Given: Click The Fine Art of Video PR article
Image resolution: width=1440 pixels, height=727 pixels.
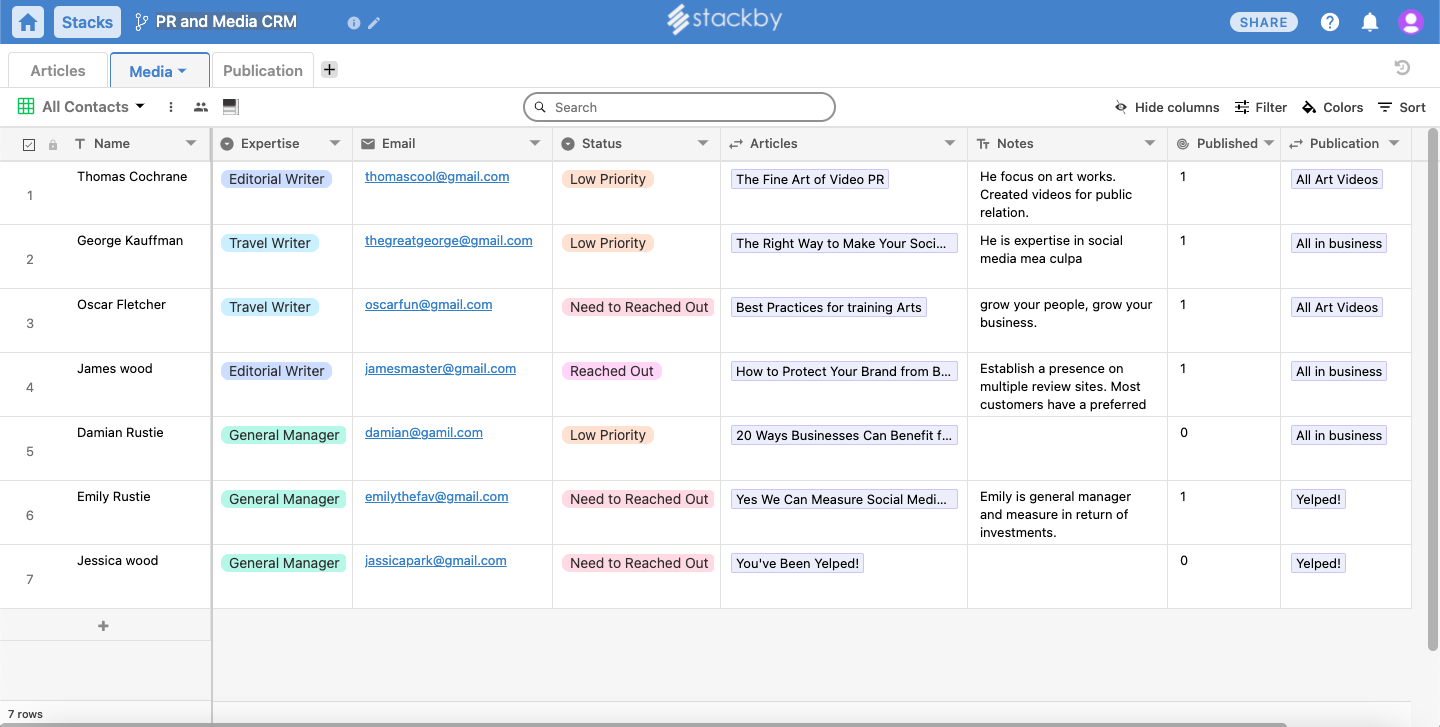Looking at the screenshot, I should click(x=810, y=179).
